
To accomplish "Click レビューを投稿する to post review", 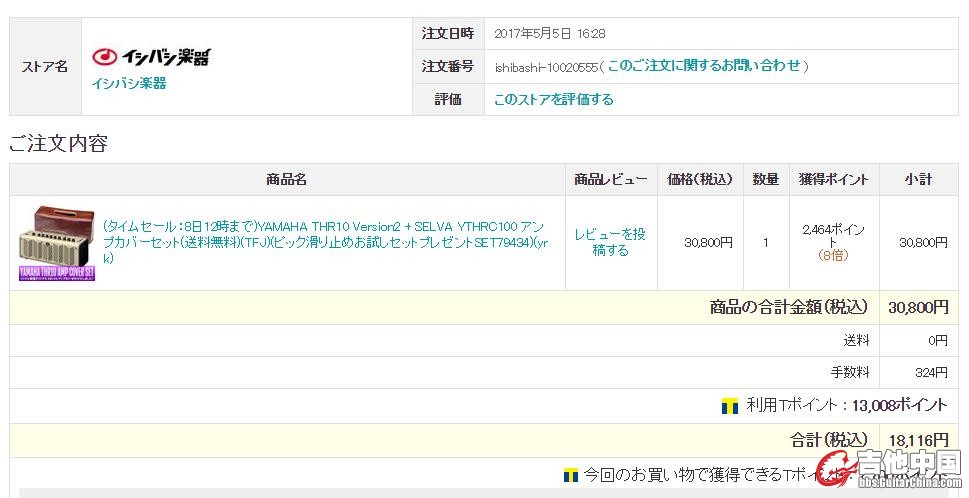I will tap(610, 242).
